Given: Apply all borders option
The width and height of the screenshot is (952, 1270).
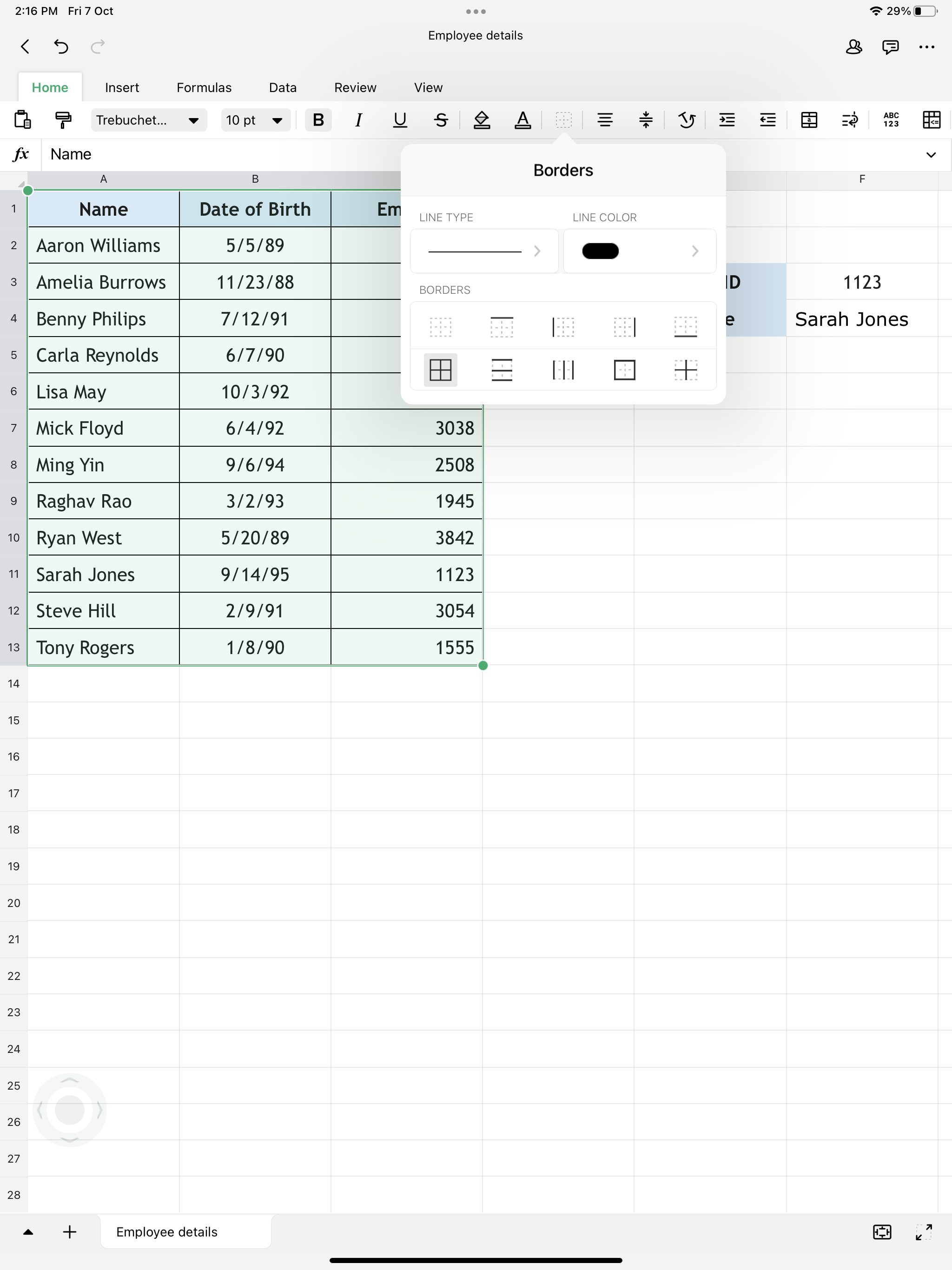Looking at the screenshot, I should (x=440, y=370).
